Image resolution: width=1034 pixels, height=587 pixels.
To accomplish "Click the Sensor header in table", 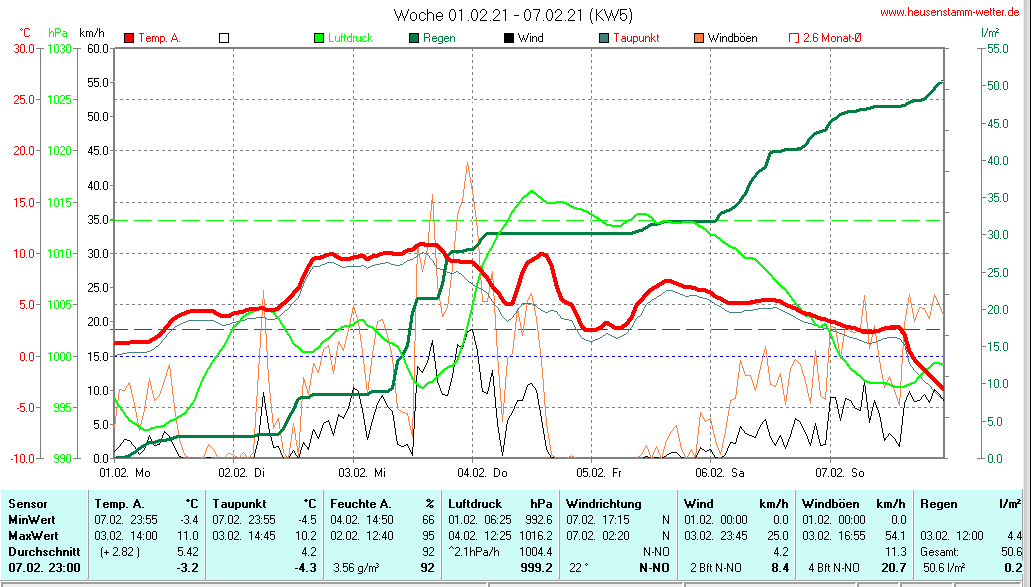I will 28,504.
